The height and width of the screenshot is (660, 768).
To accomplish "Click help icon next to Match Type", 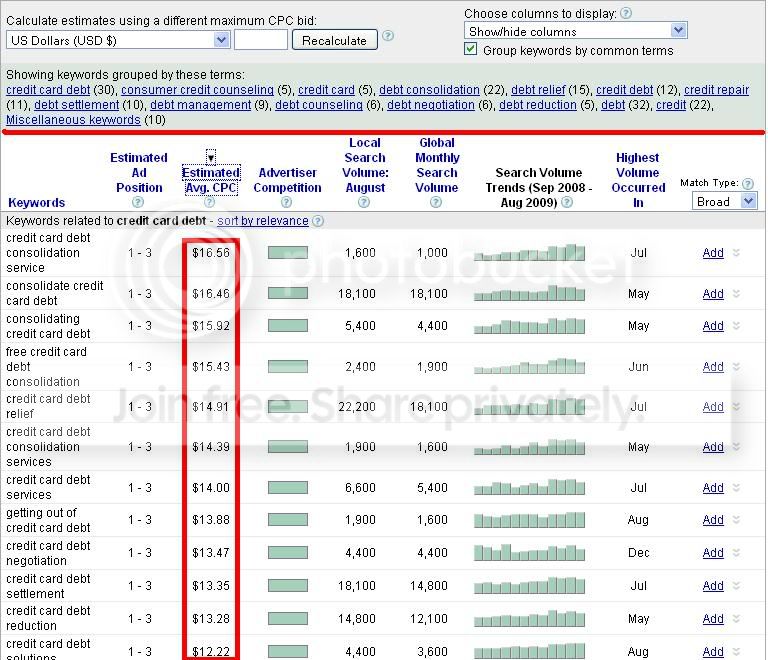I will pyautogui.click(x=748, y=184).
